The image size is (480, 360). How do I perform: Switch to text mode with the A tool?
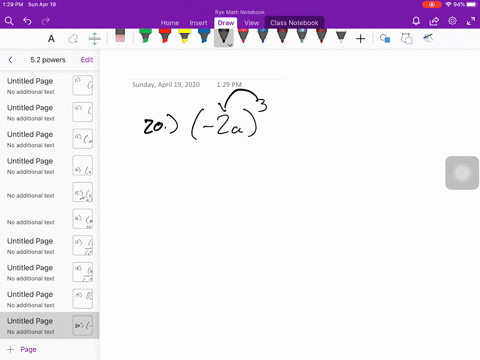pos(51,39)
